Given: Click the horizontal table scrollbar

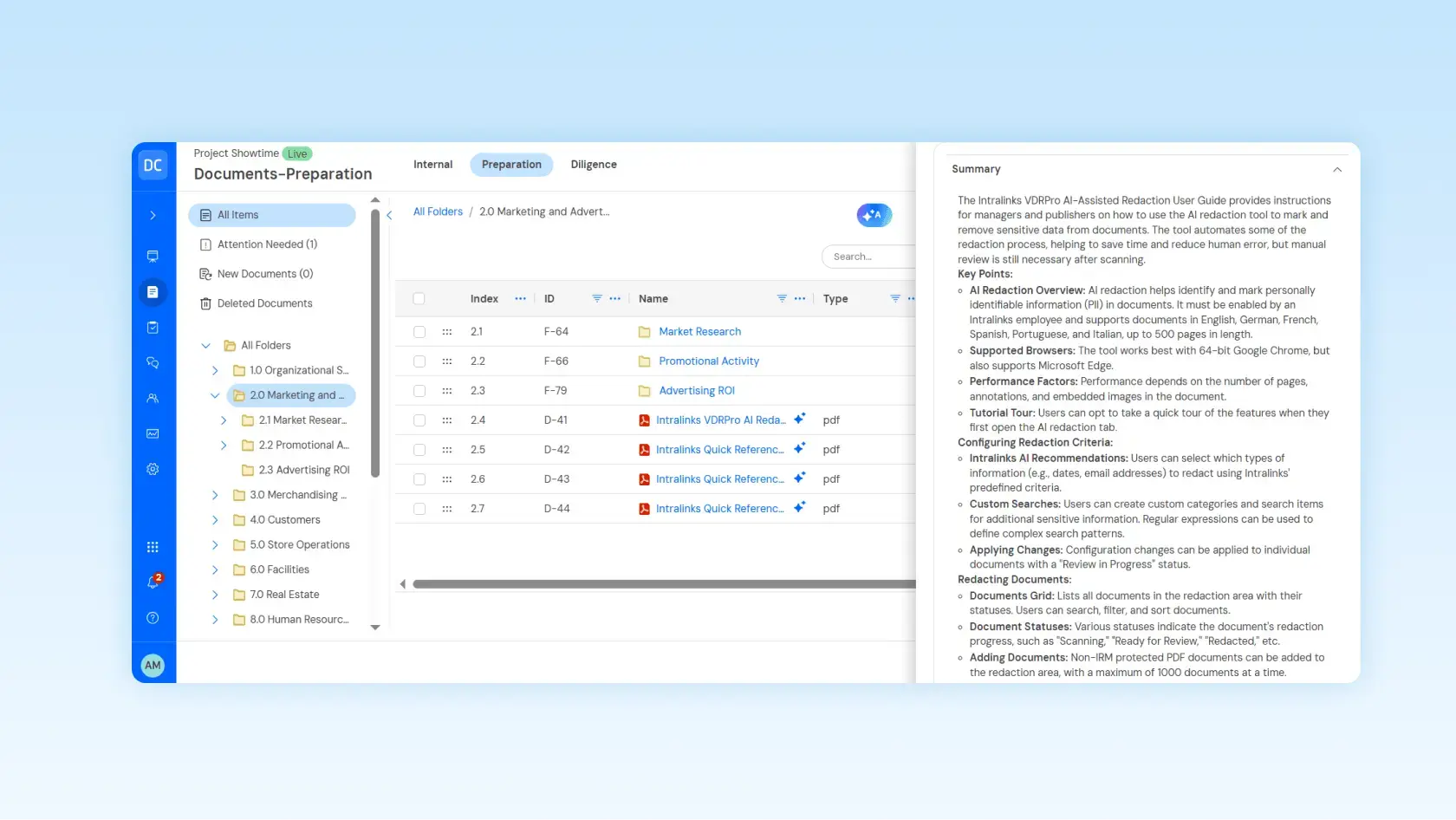Looking at the screenshot, I should (x=664, y=584).
